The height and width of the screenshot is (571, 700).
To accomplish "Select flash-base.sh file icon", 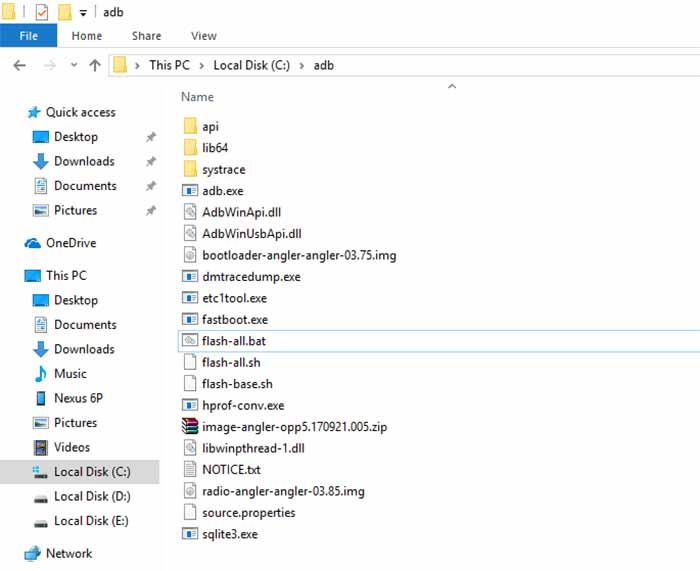I will (190, 383).
